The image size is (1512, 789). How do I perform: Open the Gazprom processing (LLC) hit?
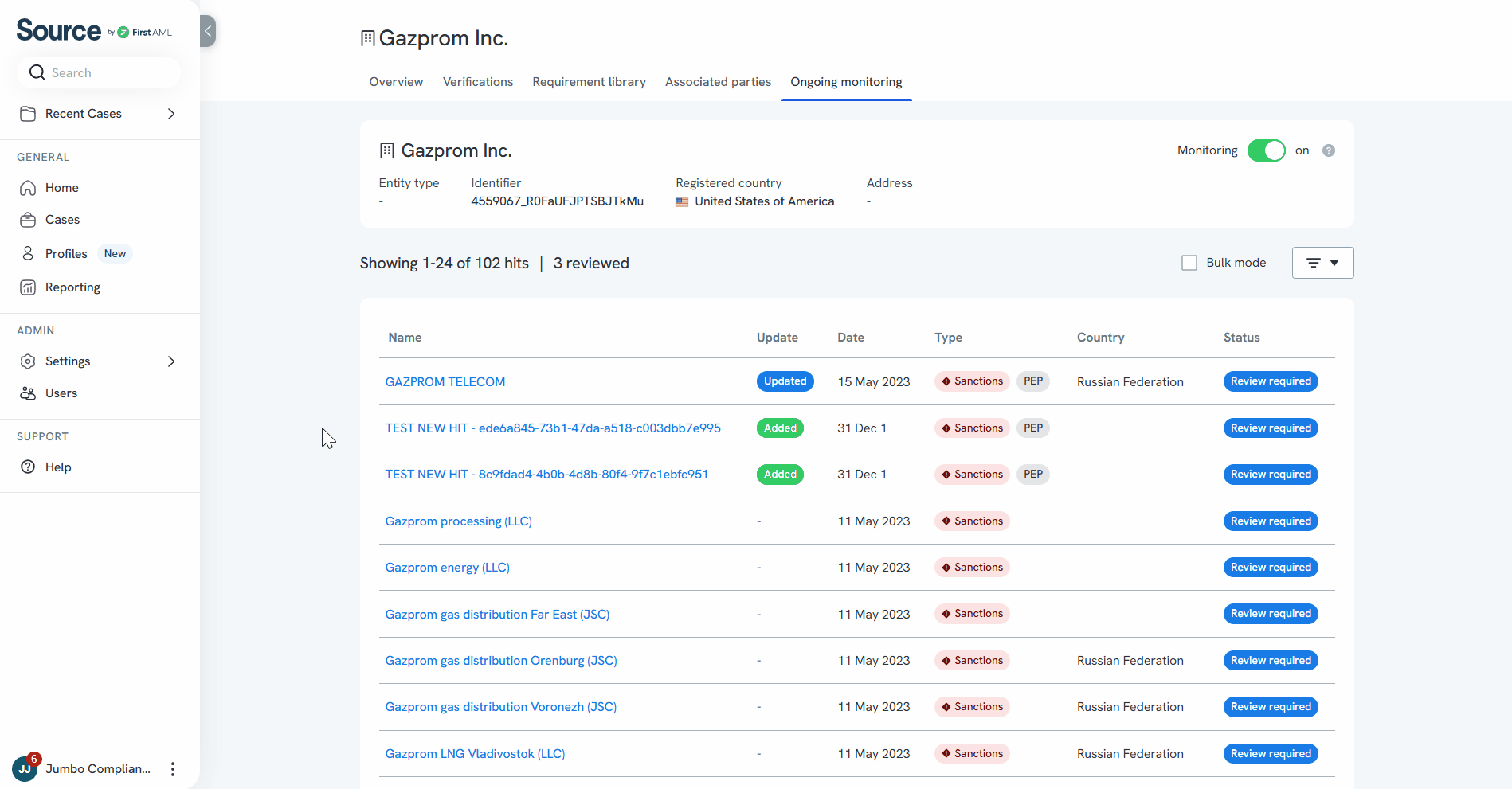coord(459,521)
